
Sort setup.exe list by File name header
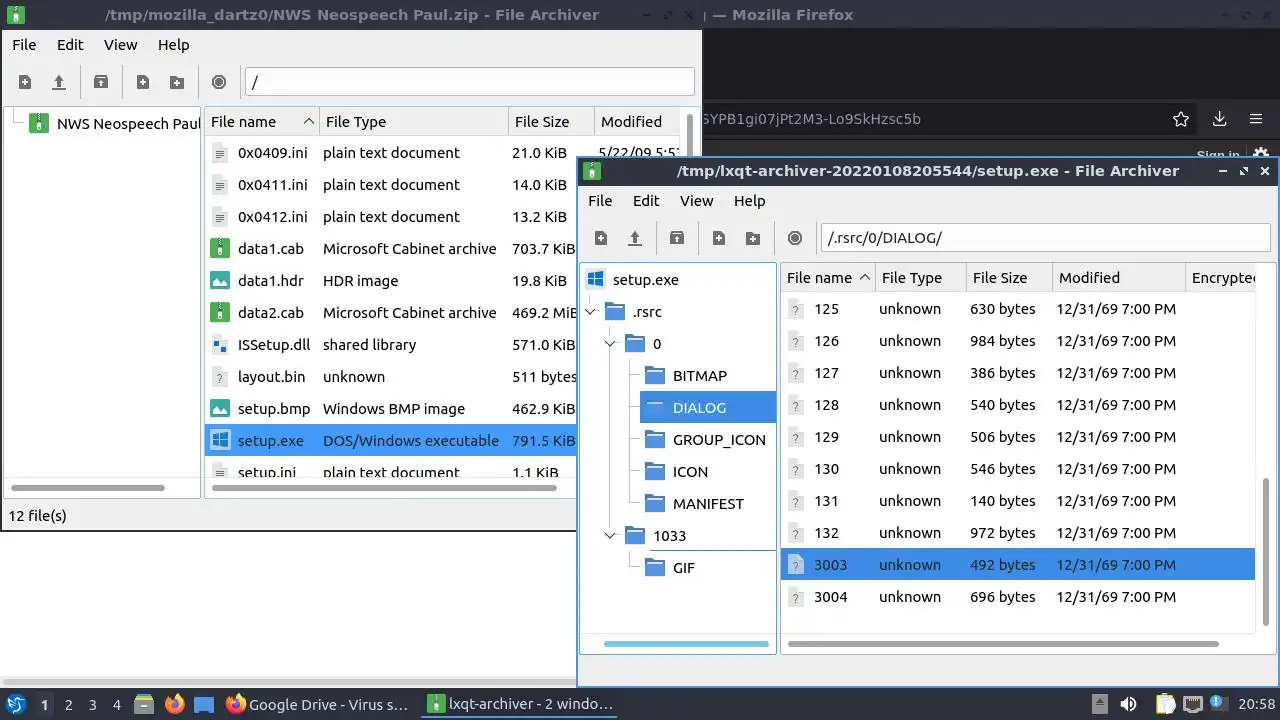(x=828, y=278)
